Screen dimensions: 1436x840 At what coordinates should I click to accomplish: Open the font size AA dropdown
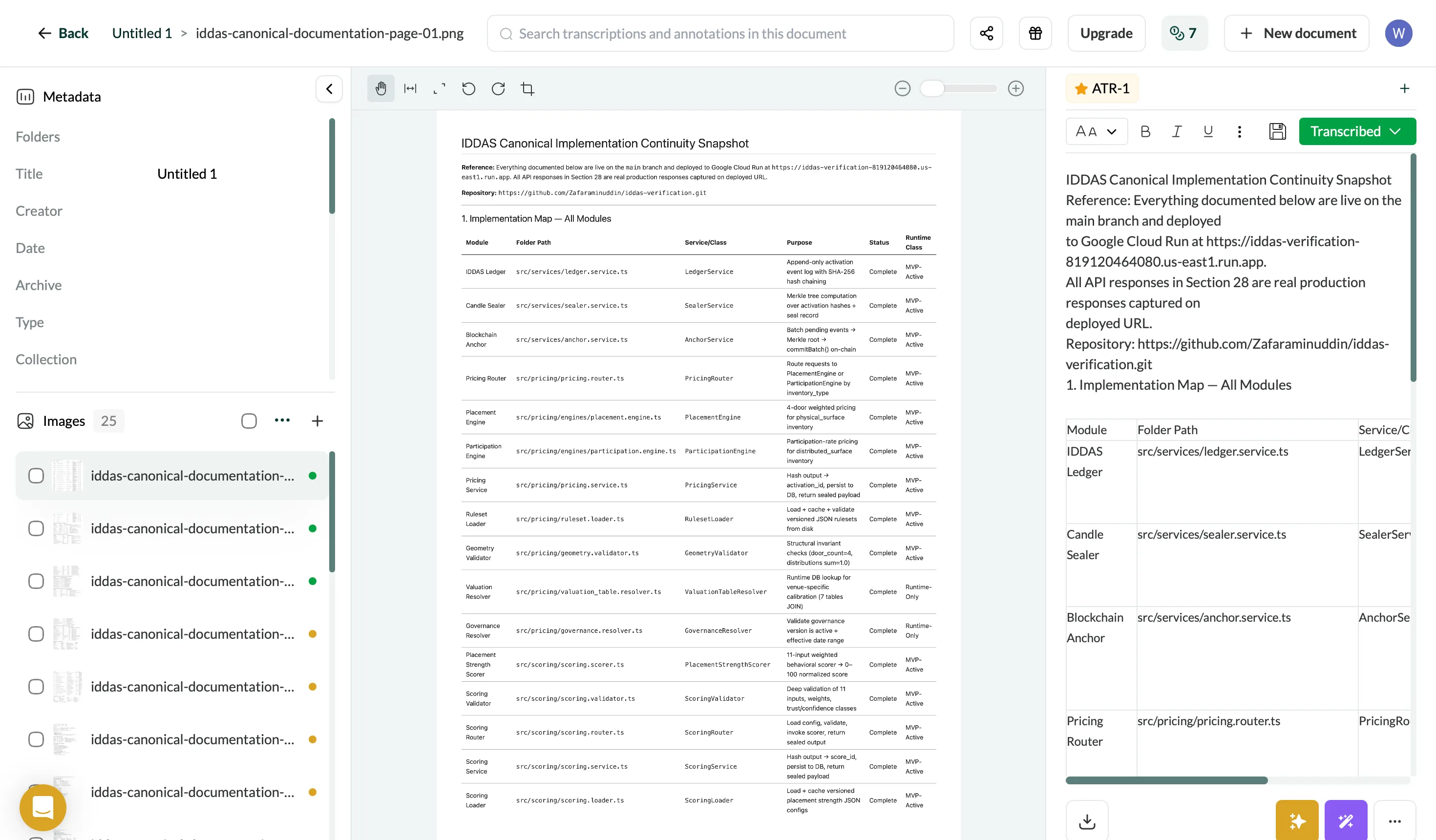[1097, 132]
